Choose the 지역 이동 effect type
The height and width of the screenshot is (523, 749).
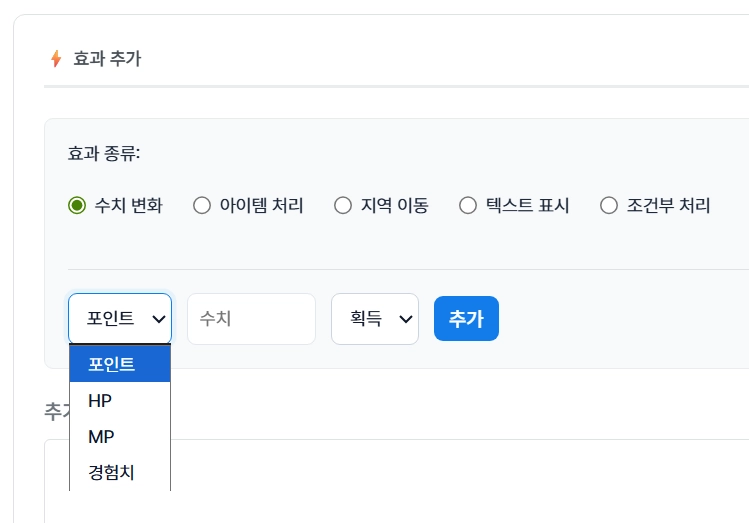pos(343,206)
